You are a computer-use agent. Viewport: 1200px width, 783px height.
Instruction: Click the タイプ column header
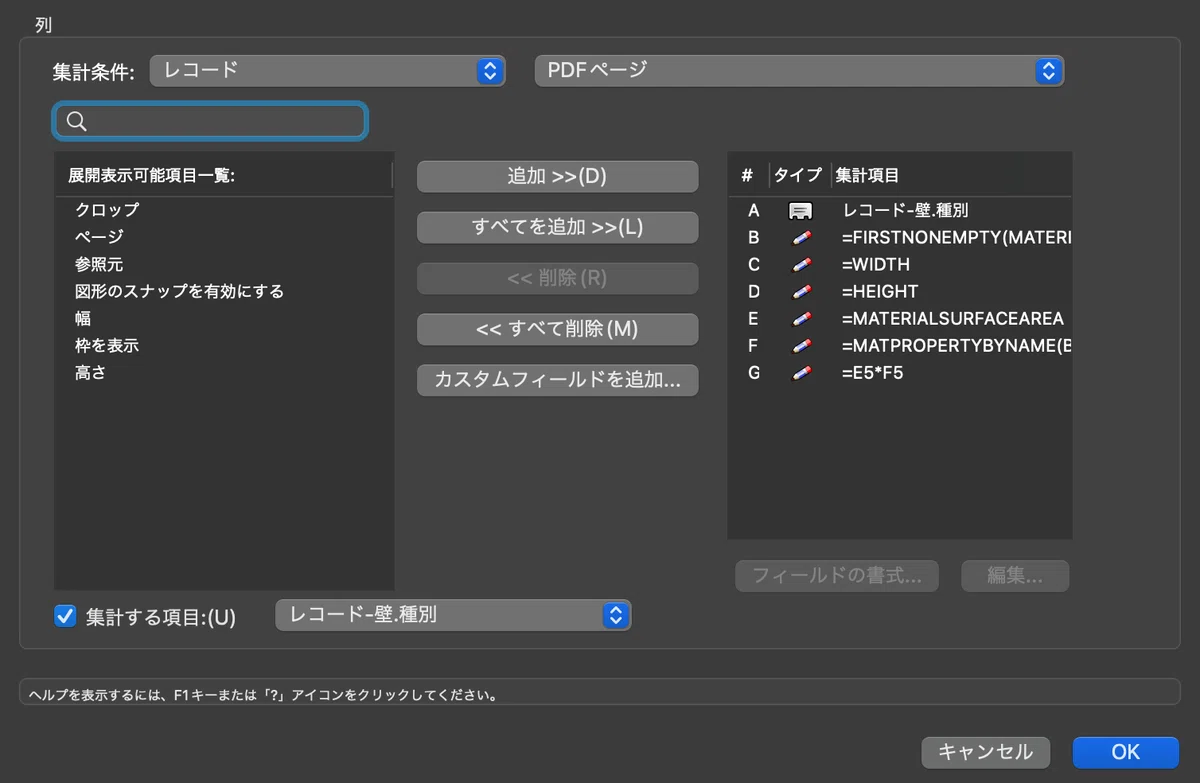point(798,175)
